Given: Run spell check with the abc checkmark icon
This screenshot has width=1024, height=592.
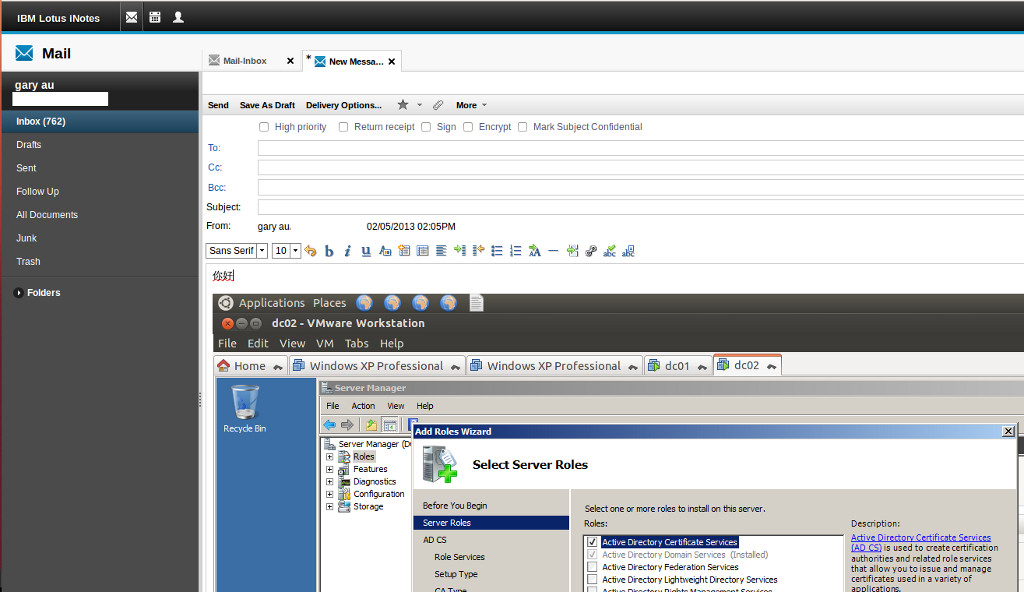Looking at the screenshot, I should pos(609,251).
